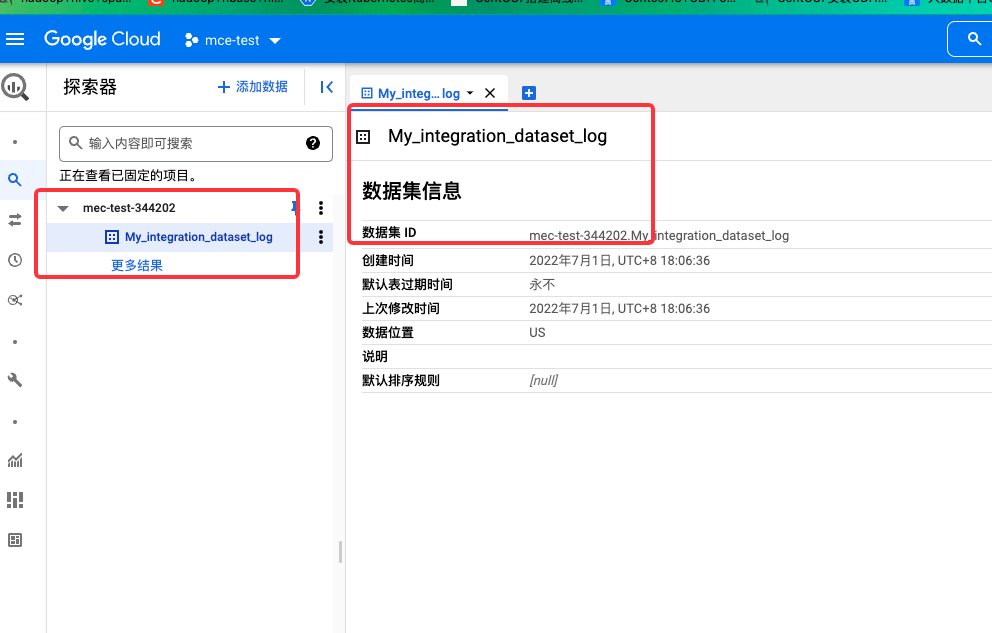Click the US data location value
The image size is (992, 633).
click(x=537, y=333)
